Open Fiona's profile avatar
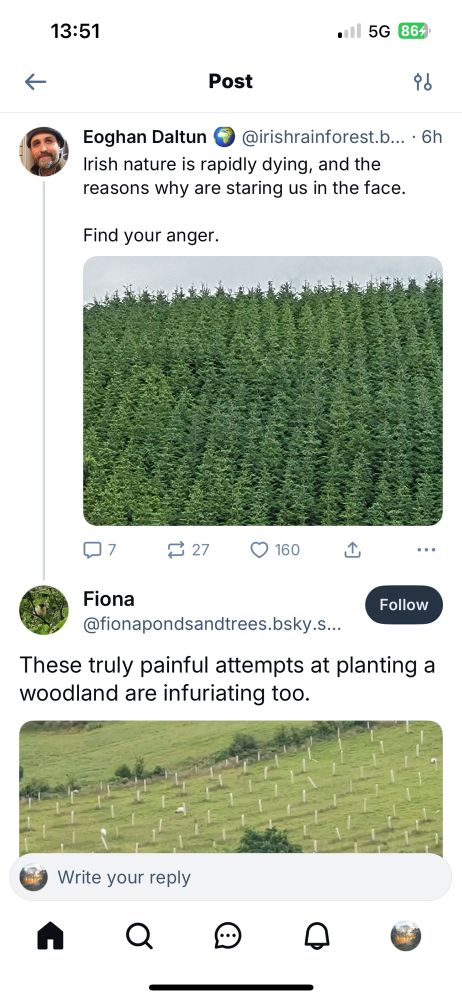This screenshot has height=1000, width=462. click(44, 610)
